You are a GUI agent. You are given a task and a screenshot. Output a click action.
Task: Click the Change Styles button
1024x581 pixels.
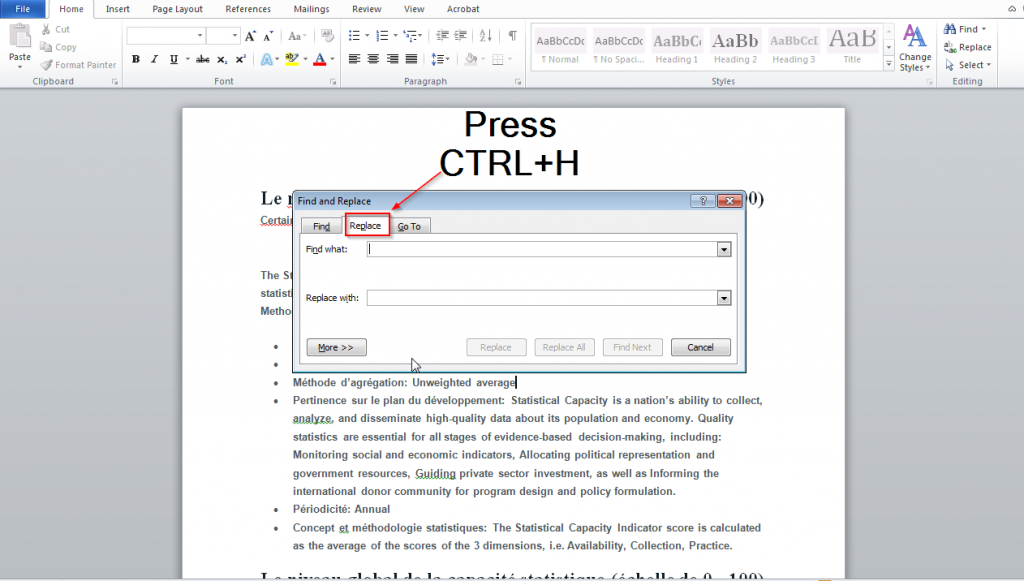[x=915, y=48]
